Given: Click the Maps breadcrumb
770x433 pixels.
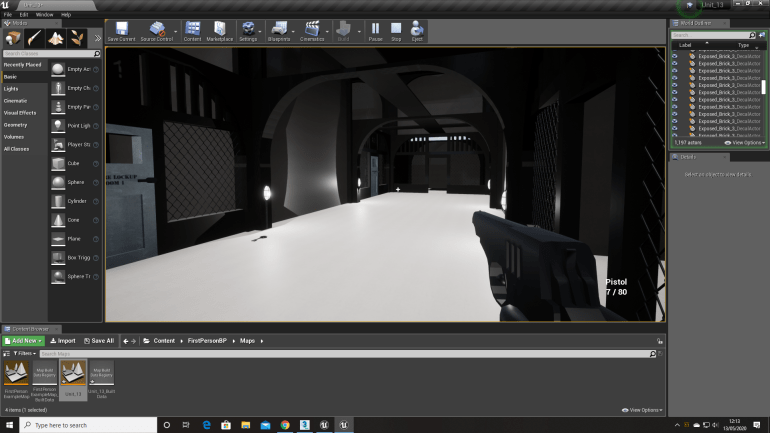Looking at the screenshot, I should [x=247, y=341].
